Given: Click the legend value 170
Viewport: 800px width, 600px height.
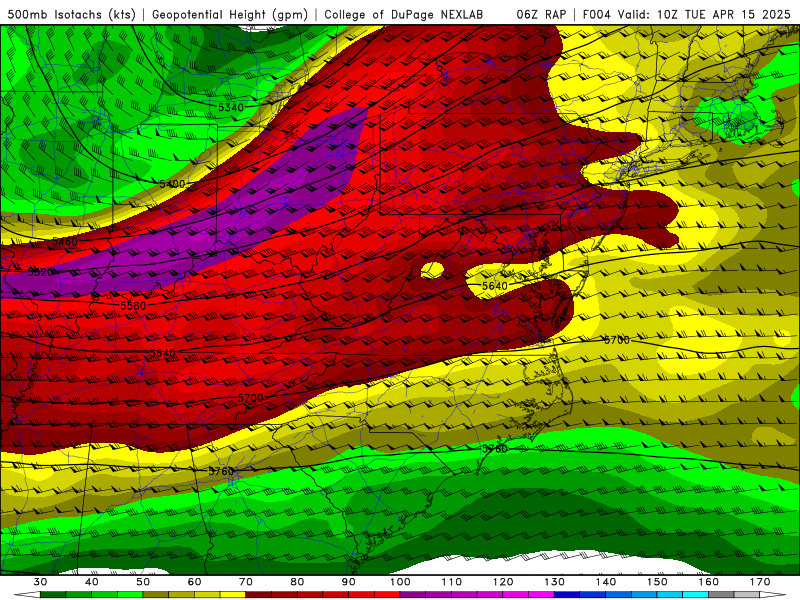Looking at the screenshot, I should coord(760,582).
